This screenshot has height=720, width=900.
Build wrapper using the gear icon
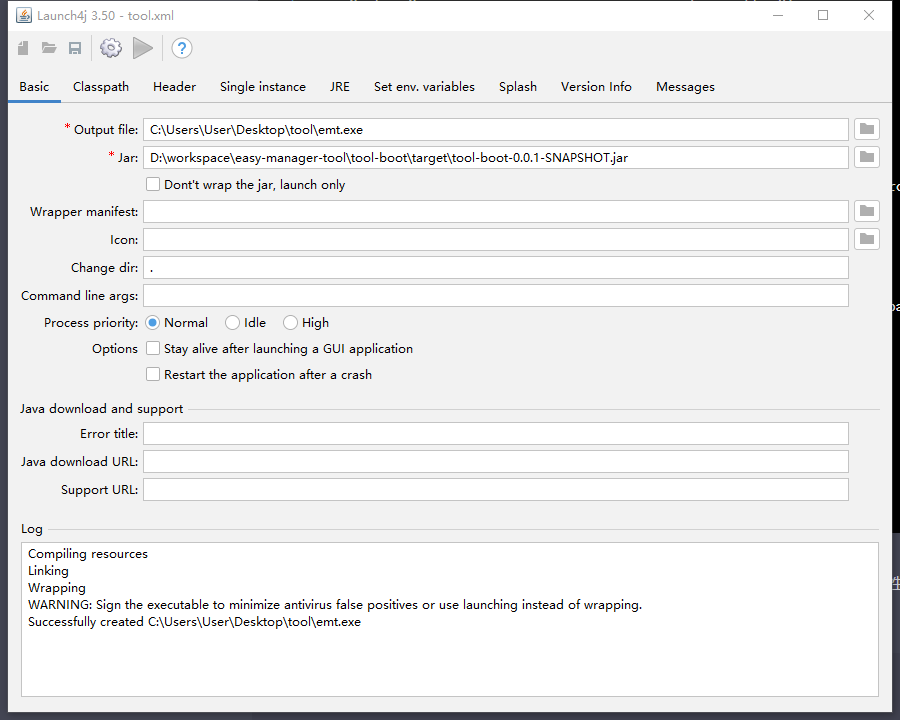click(x=110, y=48)
